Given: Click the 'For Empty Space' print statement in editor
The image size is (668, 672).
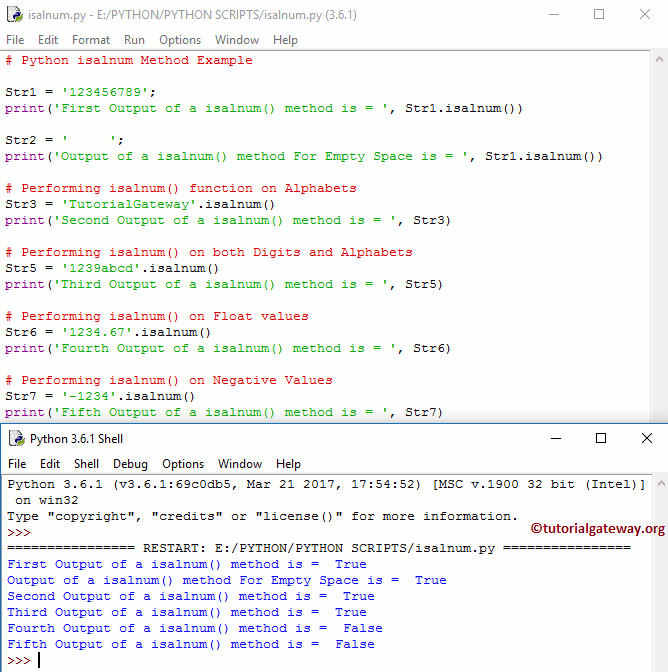Looking at the screenshot, I should [304, 156].
